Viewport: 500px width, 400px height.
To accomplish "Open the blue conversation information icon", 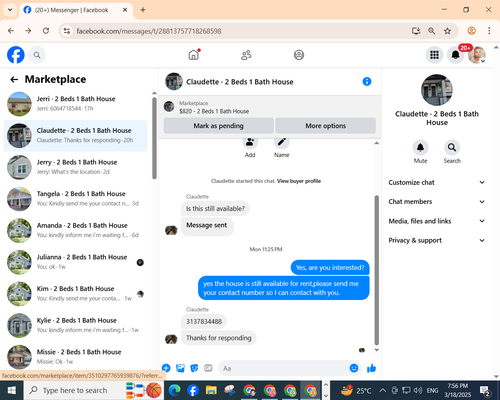I will (367, 81).
